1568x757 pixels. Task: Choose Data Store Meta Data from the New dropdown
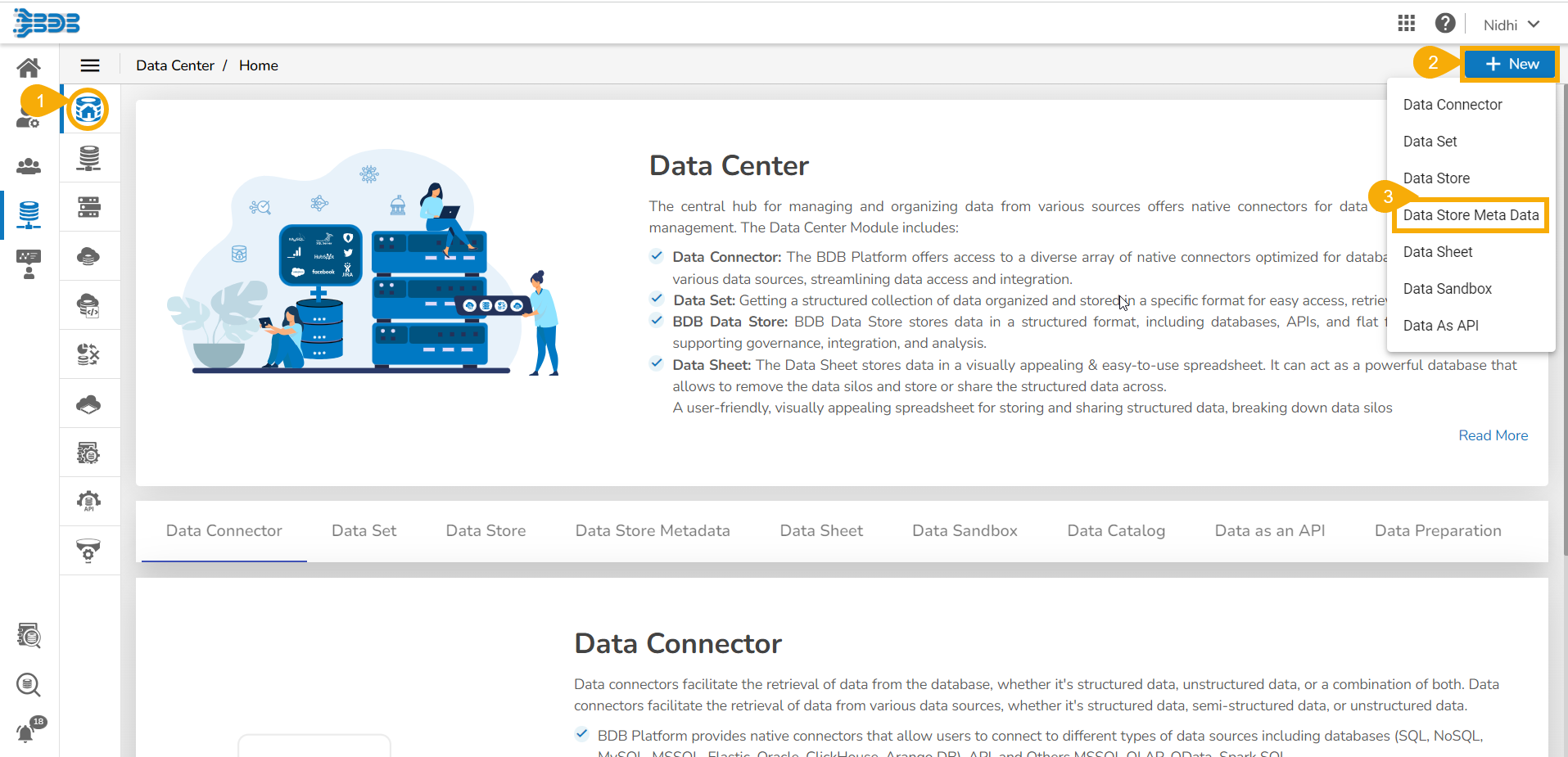click(1471, 215)
